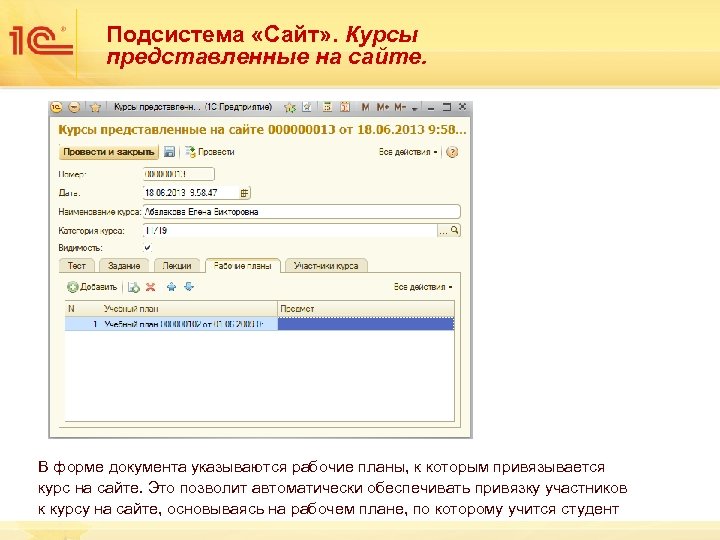
Task: Open the 1C main menu icon
Action: coord(56,107)
